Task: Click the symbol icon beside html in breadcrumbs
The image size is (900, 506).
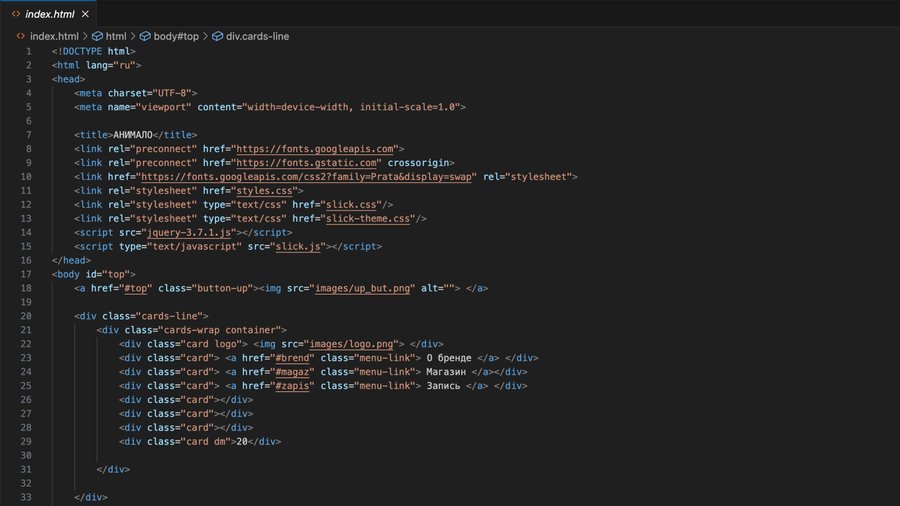Action: point(98,36)
